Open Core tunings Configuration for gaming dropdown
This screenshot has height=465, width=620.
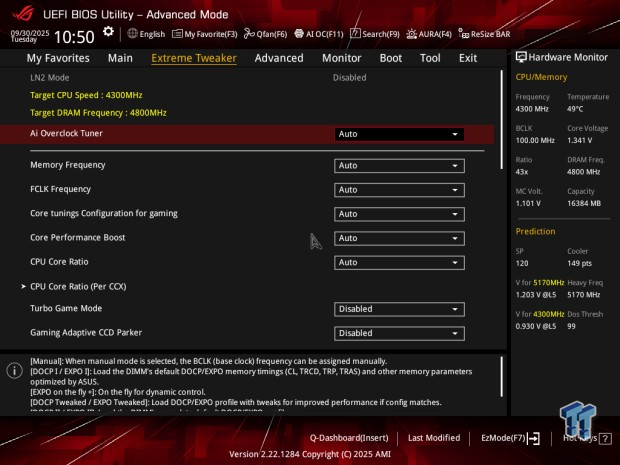pyautogui.click(x=399, y=214)
